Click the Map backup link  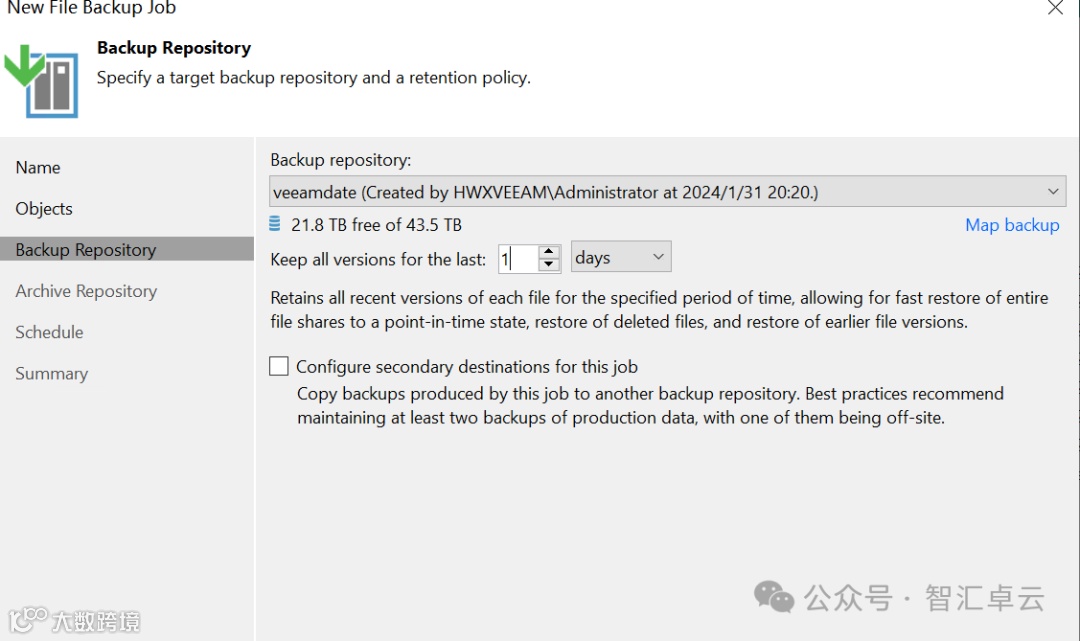1012,225
